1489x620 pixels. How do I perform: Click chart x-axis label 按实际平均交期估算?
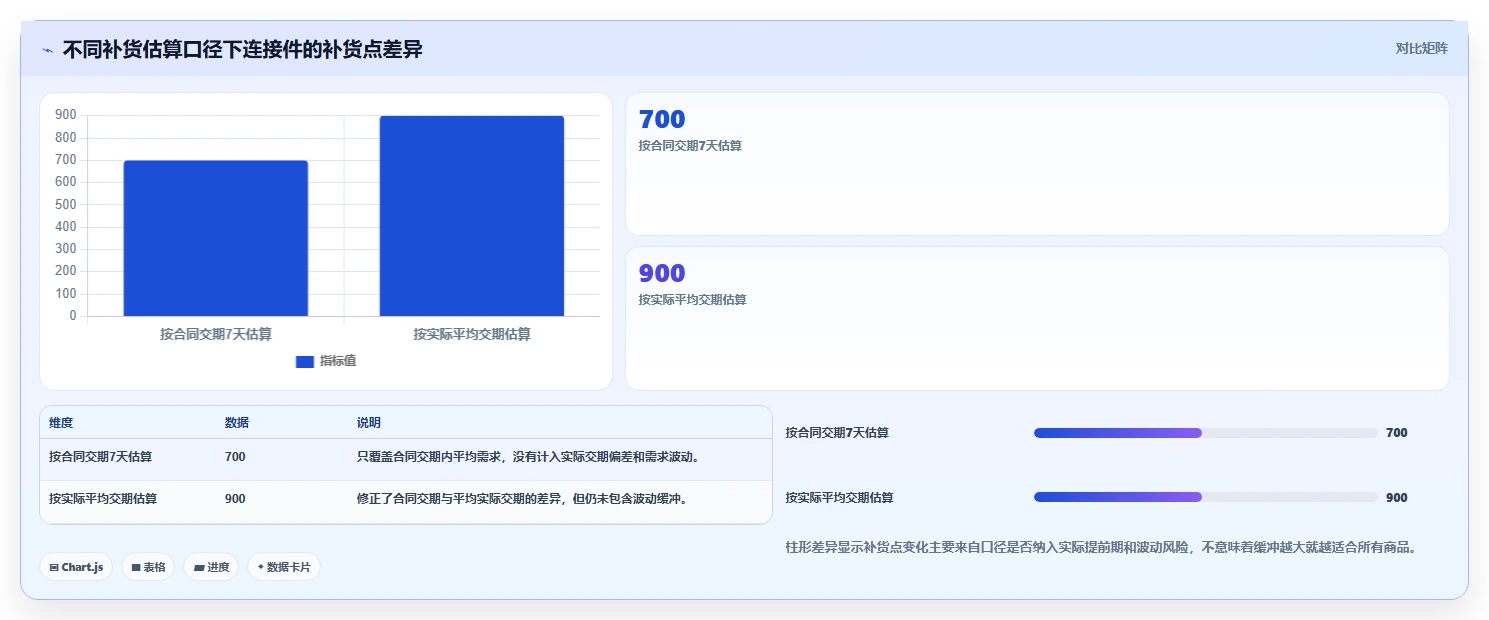tap(472, 334)
